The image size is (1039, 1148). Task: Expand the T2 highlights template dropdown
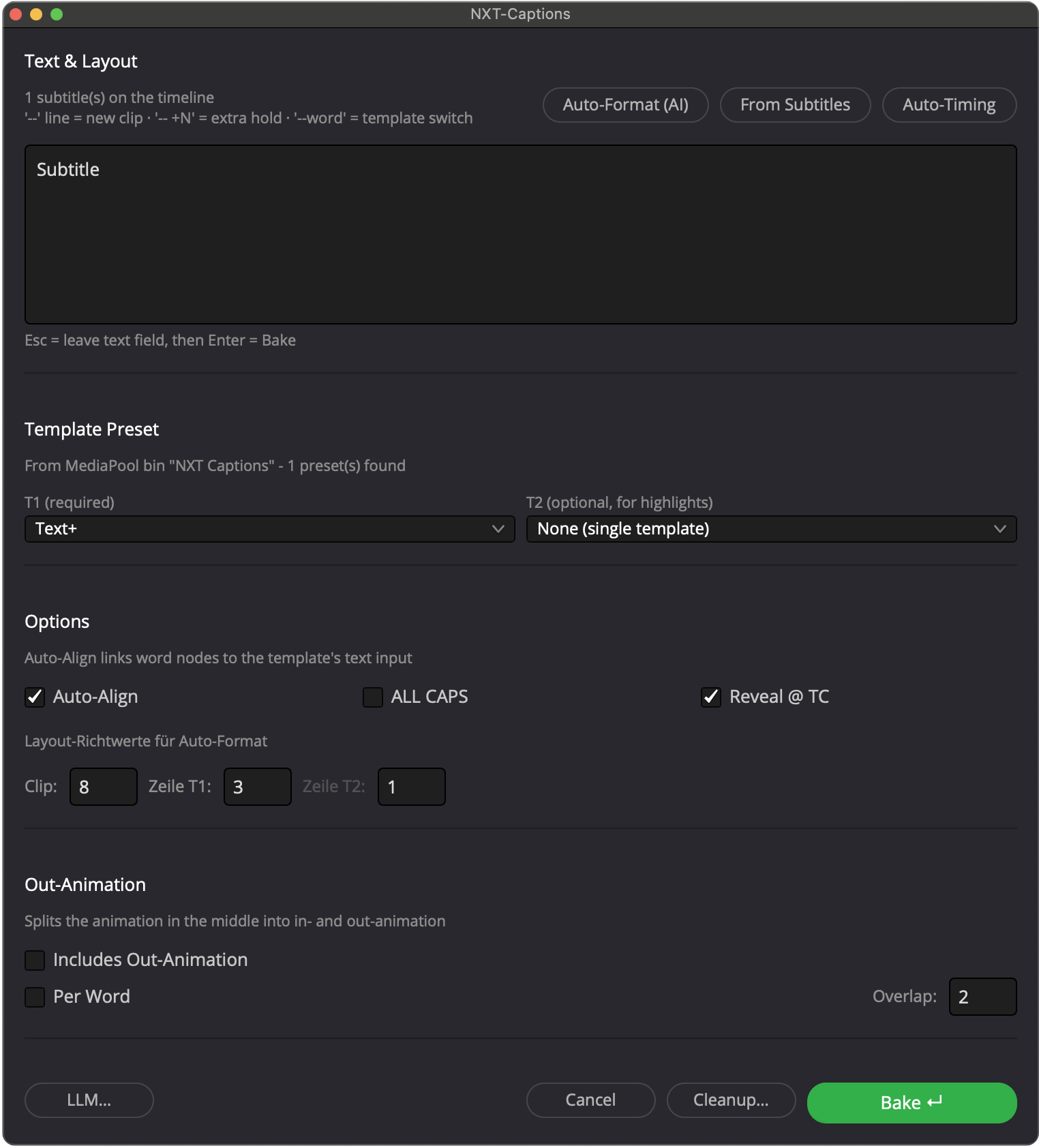(771, 529)
